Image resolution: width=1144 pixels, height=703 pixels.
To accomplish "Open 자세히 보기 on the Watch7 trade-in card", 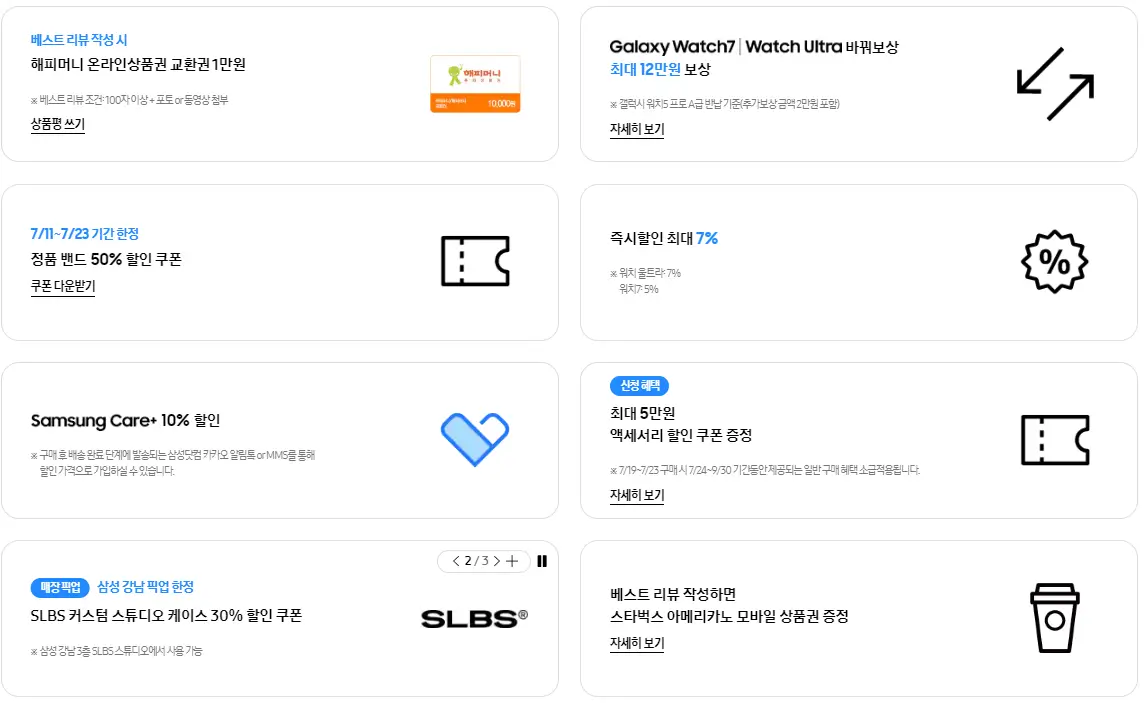I will pyautogui.click(x=637, y=130).
